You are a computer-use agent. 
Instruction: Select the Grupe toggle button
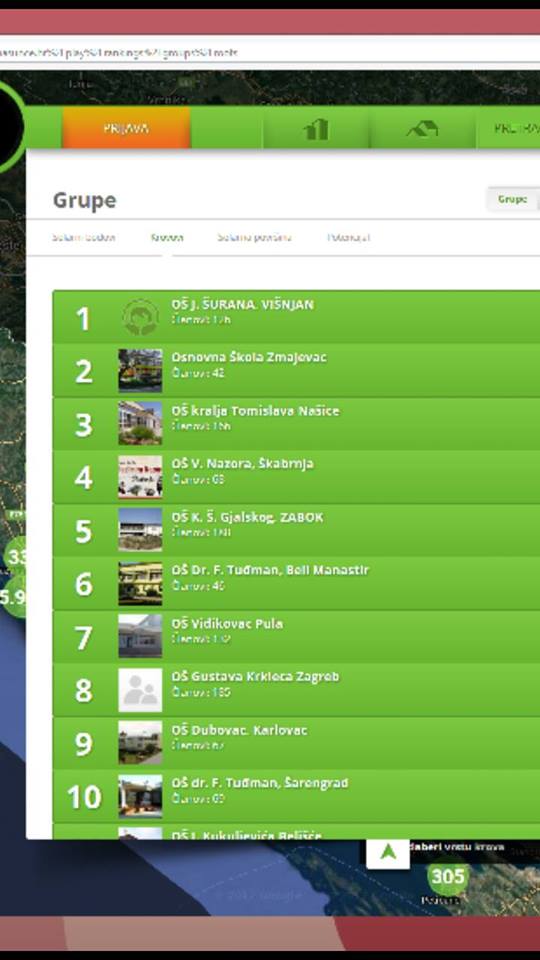[x=512, y=200]
